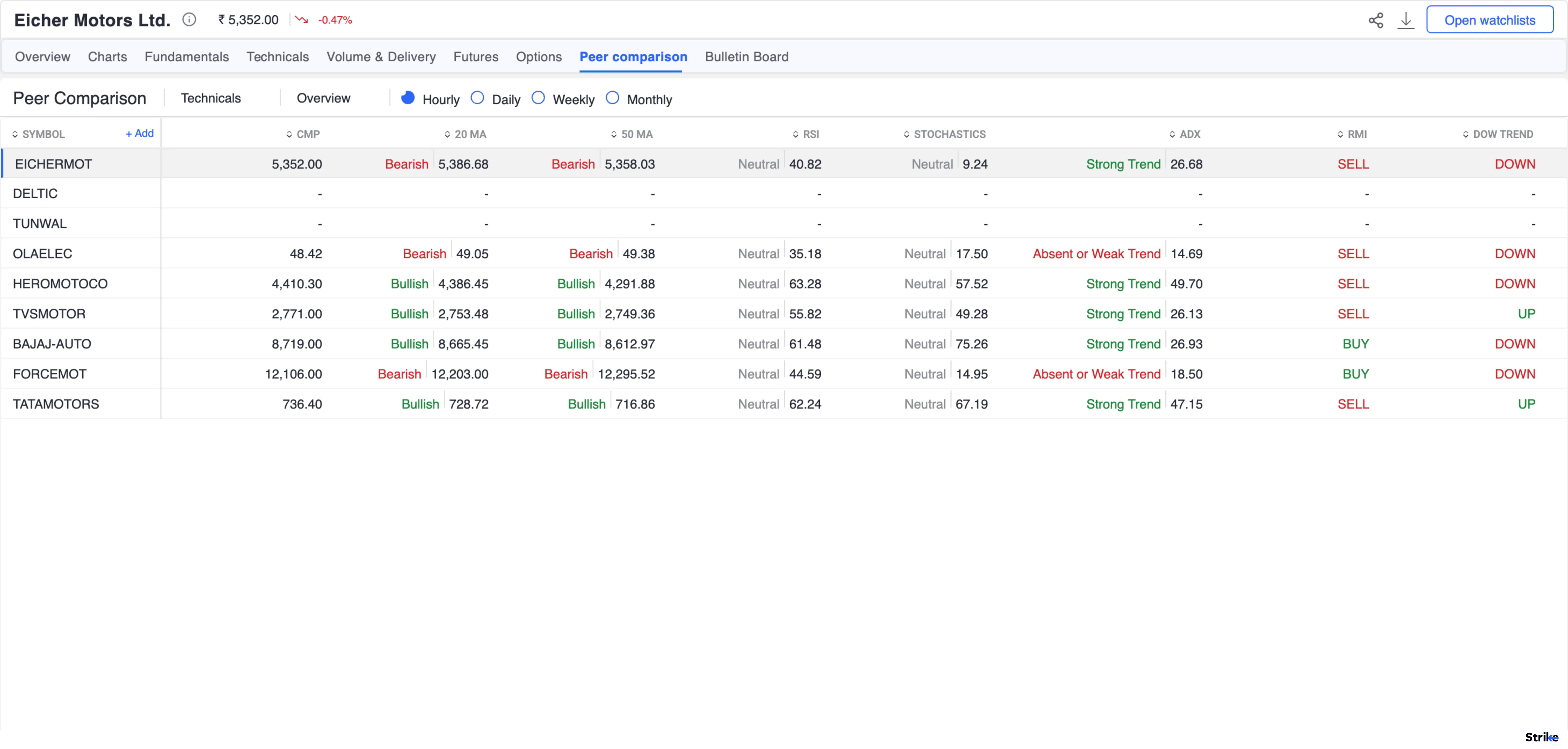The height and width of the screenshot is (749, 1568).
Task: Select the Weekly radio button
Action: 538,97
